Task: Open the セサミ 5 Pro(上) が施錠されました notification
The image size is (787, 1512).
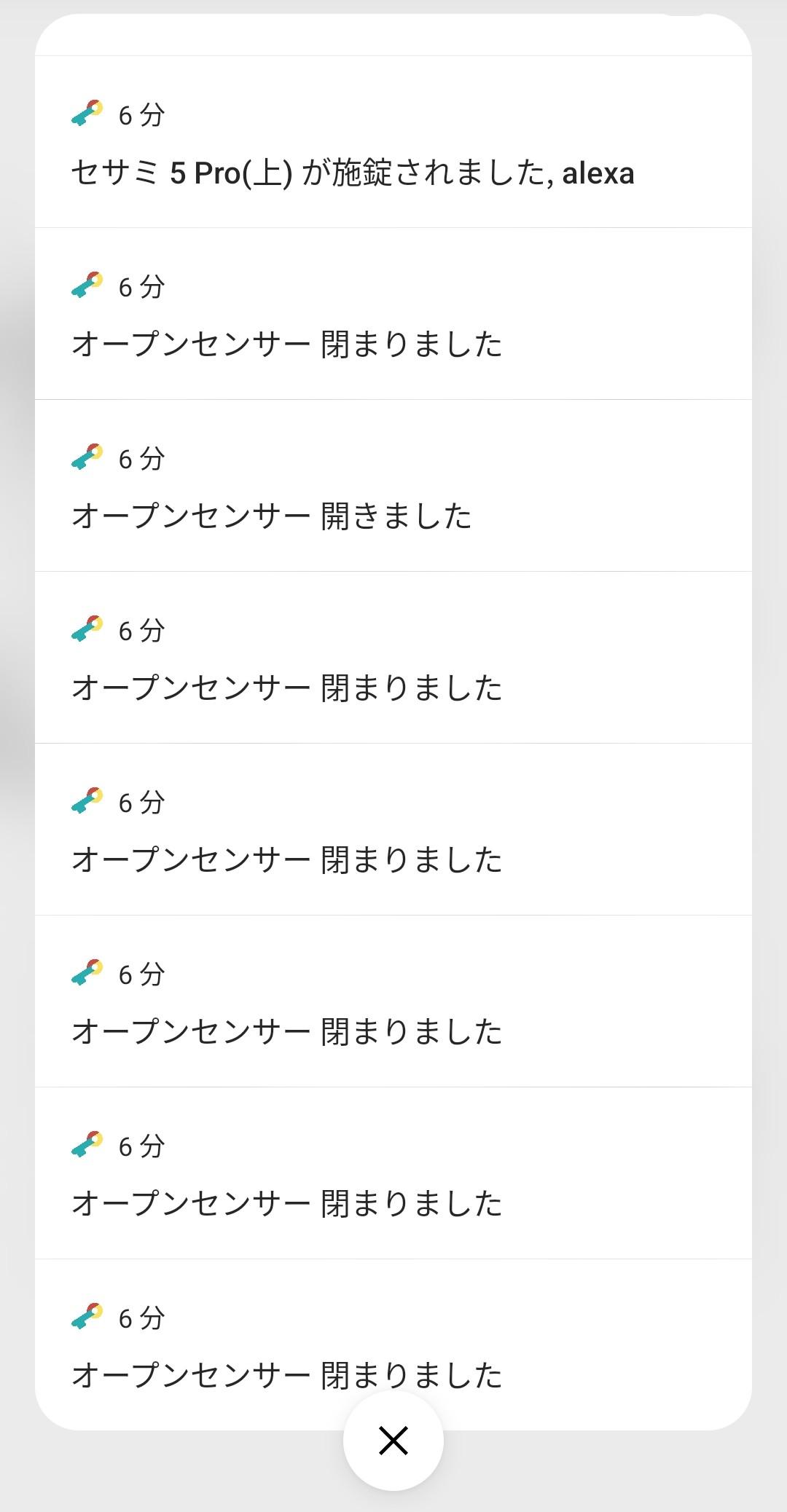Action: point(353,173)
